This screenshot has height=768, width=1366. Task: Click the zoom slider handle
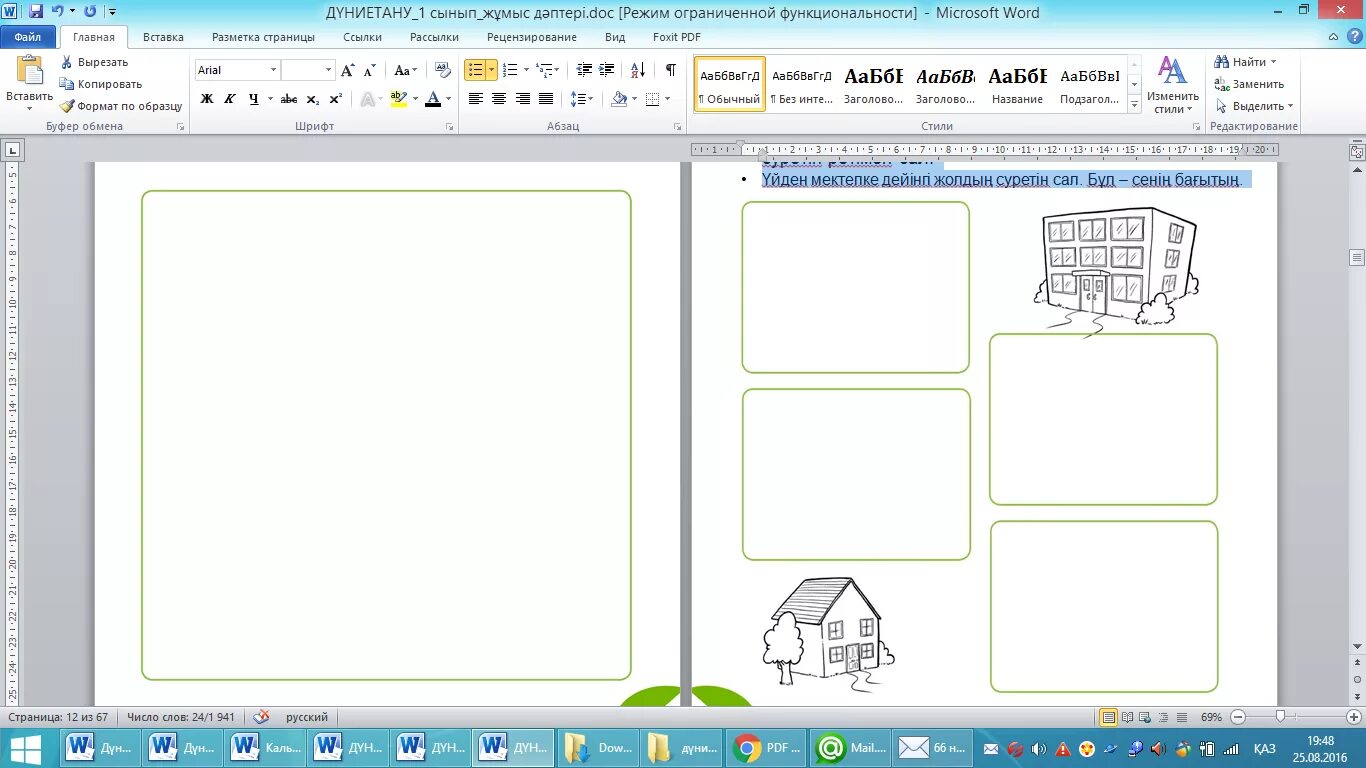[x=1281, y=717]
